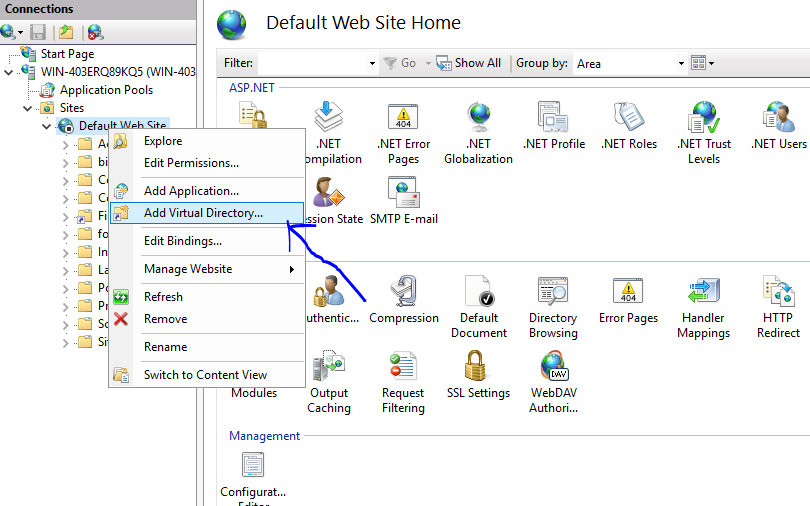Screen dimensions: 810x506
Task: Open the Modules feature
Action: [x=254, y=393]
